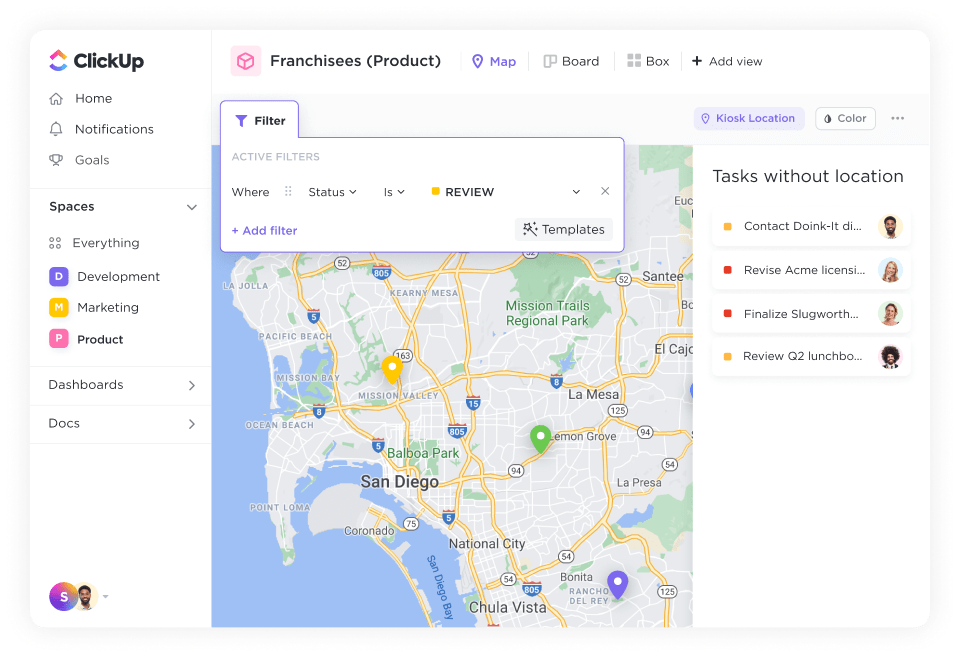
Task: Click the Tasks without location heading
Action: tap(808, 176)
